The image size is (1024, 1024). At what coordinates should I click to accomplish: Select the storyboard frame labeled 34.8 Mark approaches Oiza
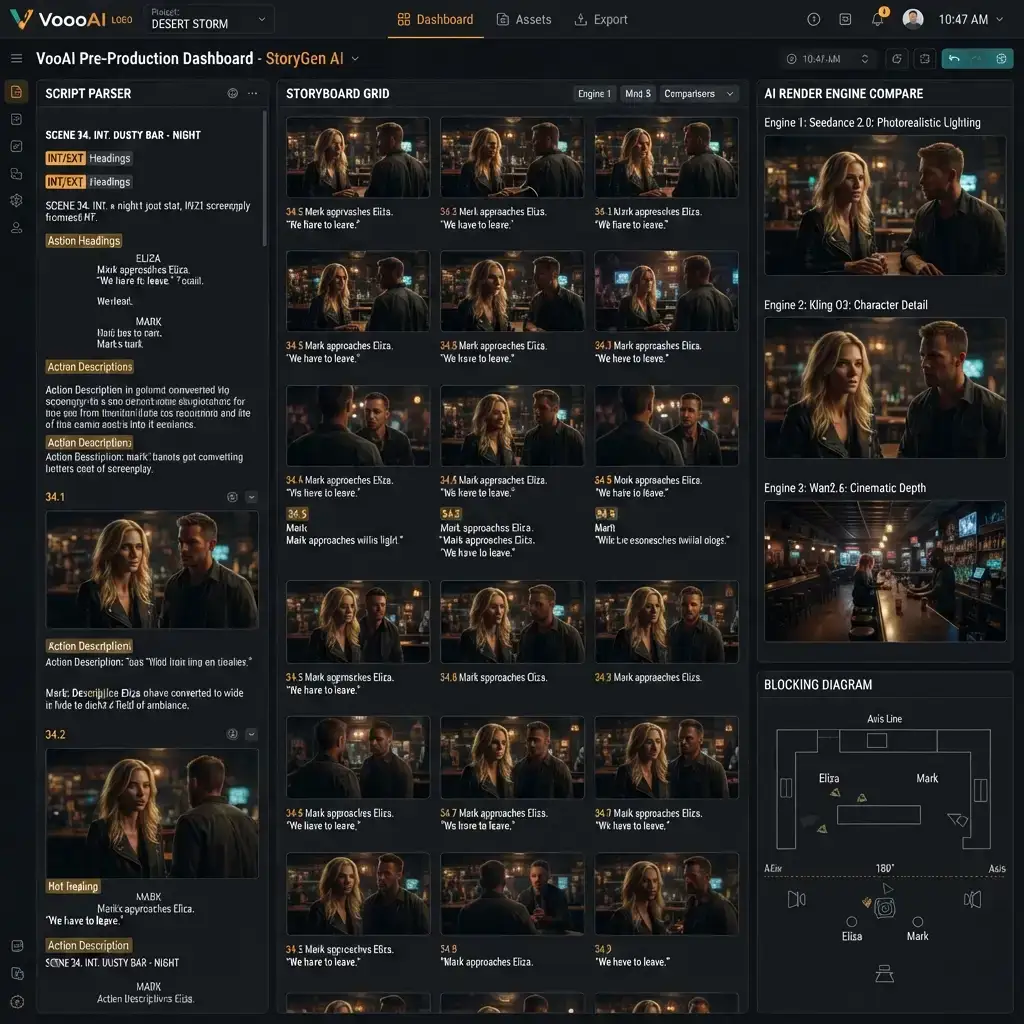pyautogui.click(x=512, y=622)
